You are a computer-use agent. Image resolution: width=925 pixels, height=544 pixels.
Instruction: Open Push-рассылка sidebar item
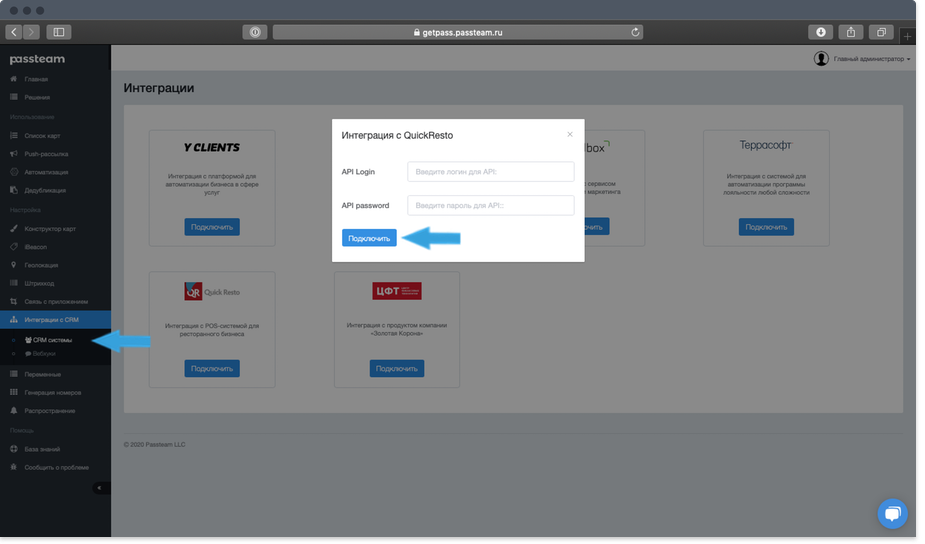click(x=46, y=154)
